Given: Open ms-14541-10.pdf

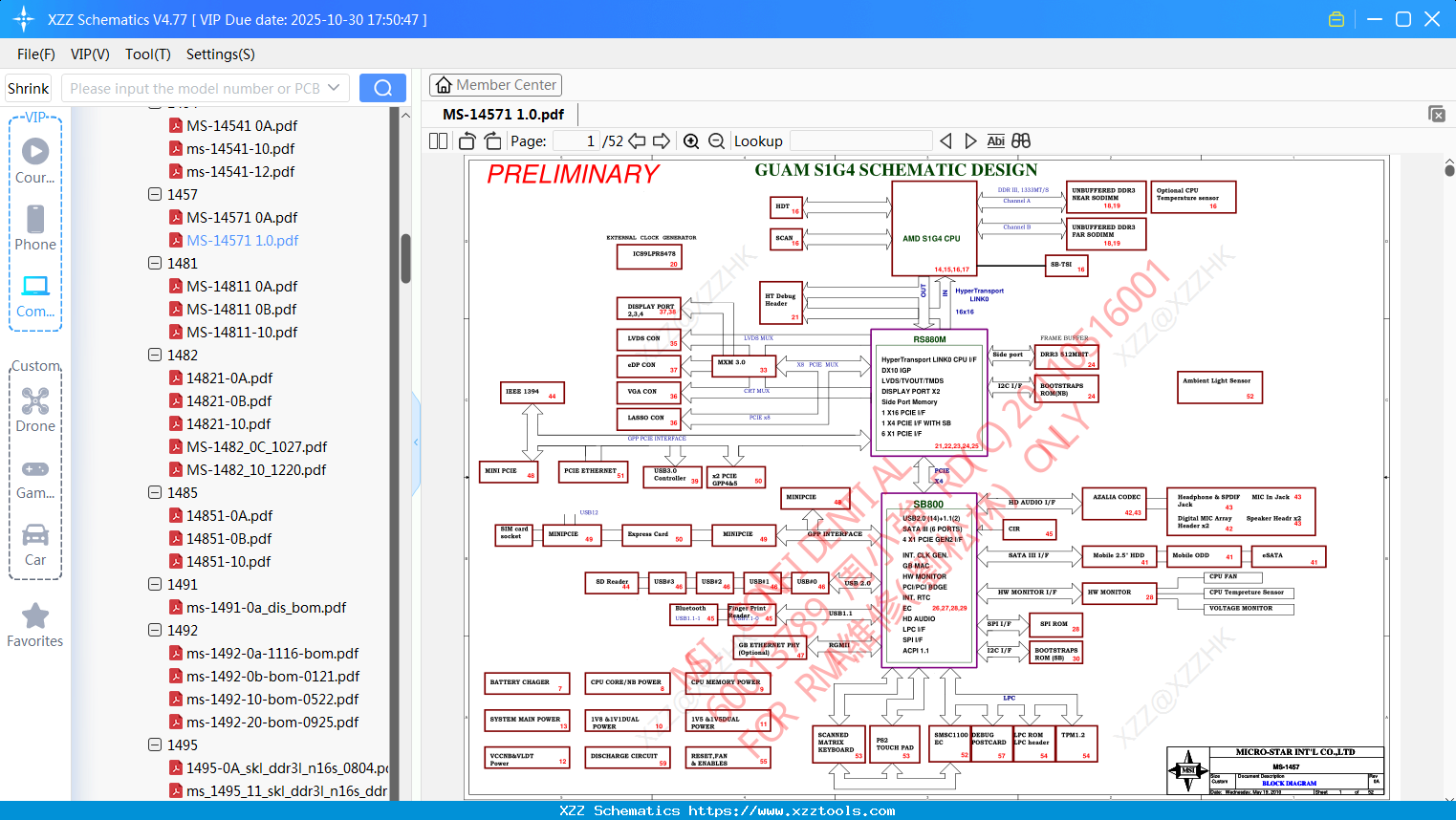Looking at the screenshot, I should (x=240, y=148).
